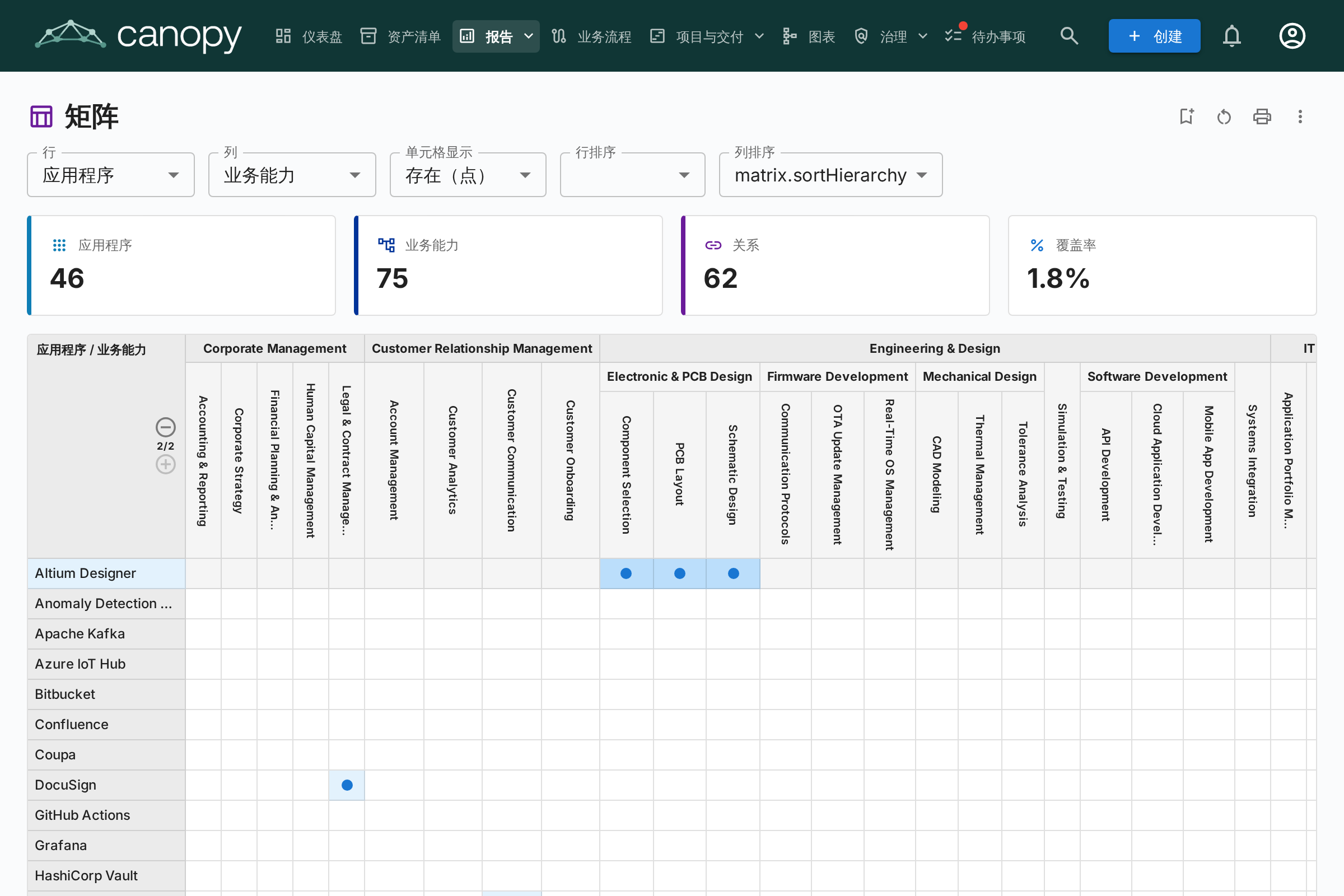Click the DocuSign row header
Image resolution: width=1344 pixels, height=896 pixels.
click(106, 785)
